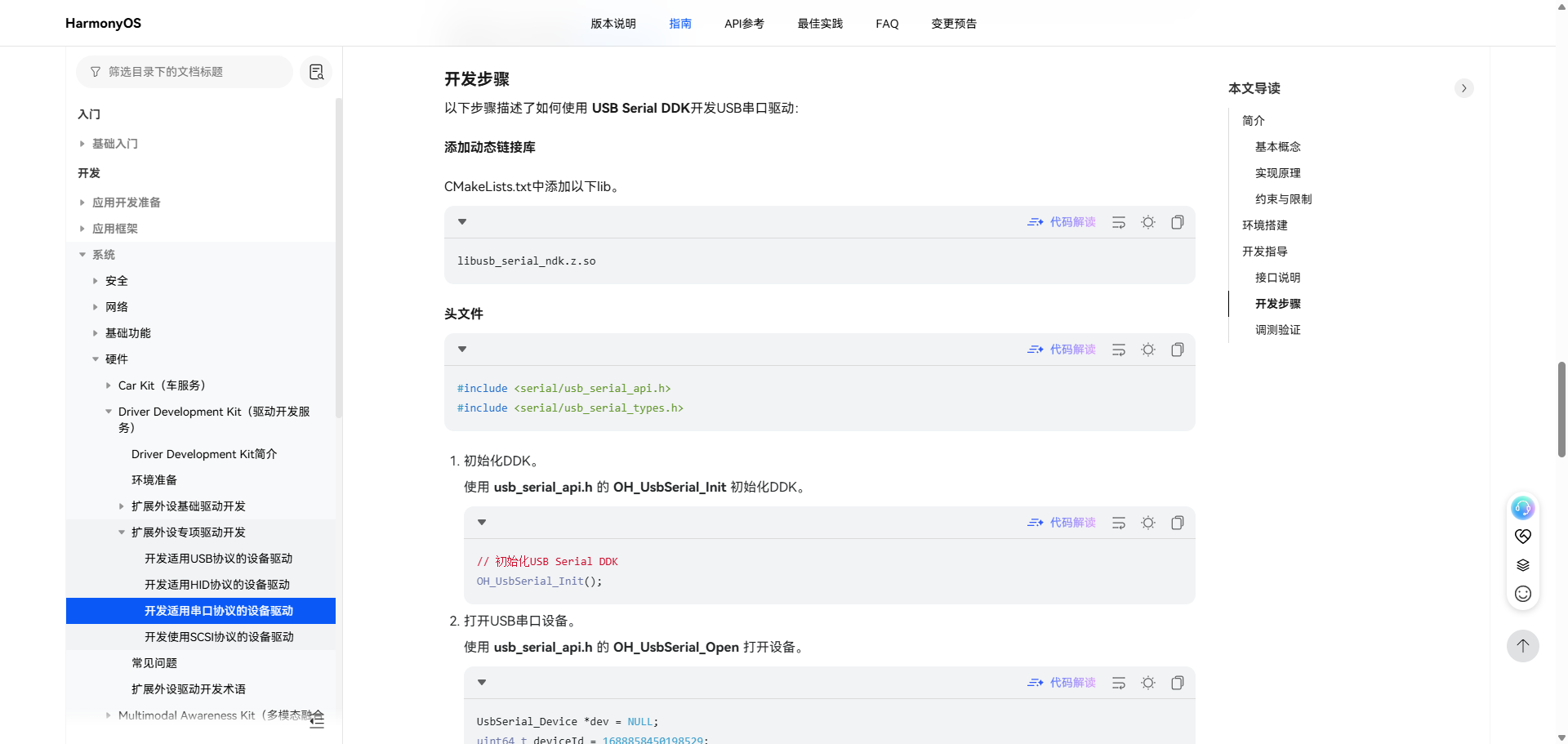Collapse the libusb_serial_ndk code block

click(462, 222)
